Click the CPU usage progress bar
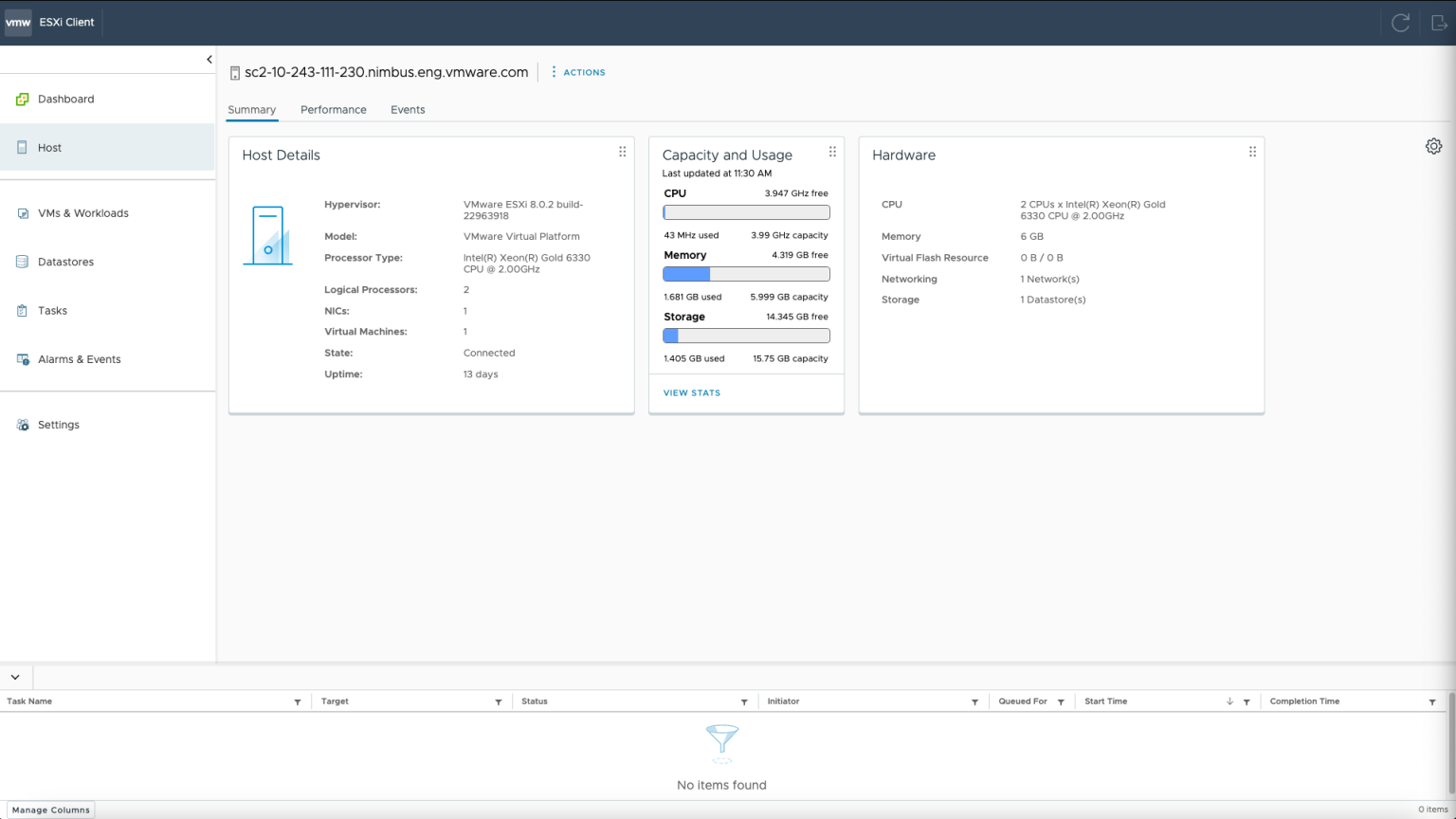Viewport: 1456px width, 819px height. [747, 212]
